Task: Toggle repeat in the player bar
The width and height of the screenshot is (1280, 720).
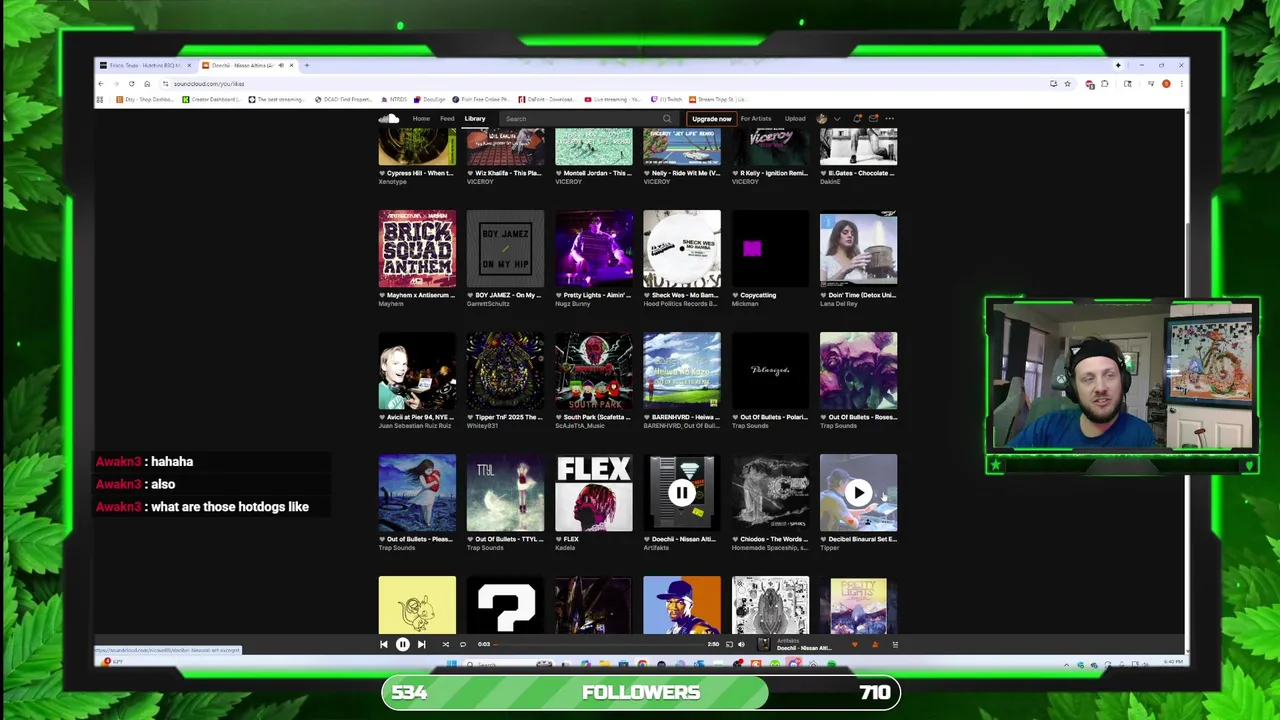Action: pos(463,644)
